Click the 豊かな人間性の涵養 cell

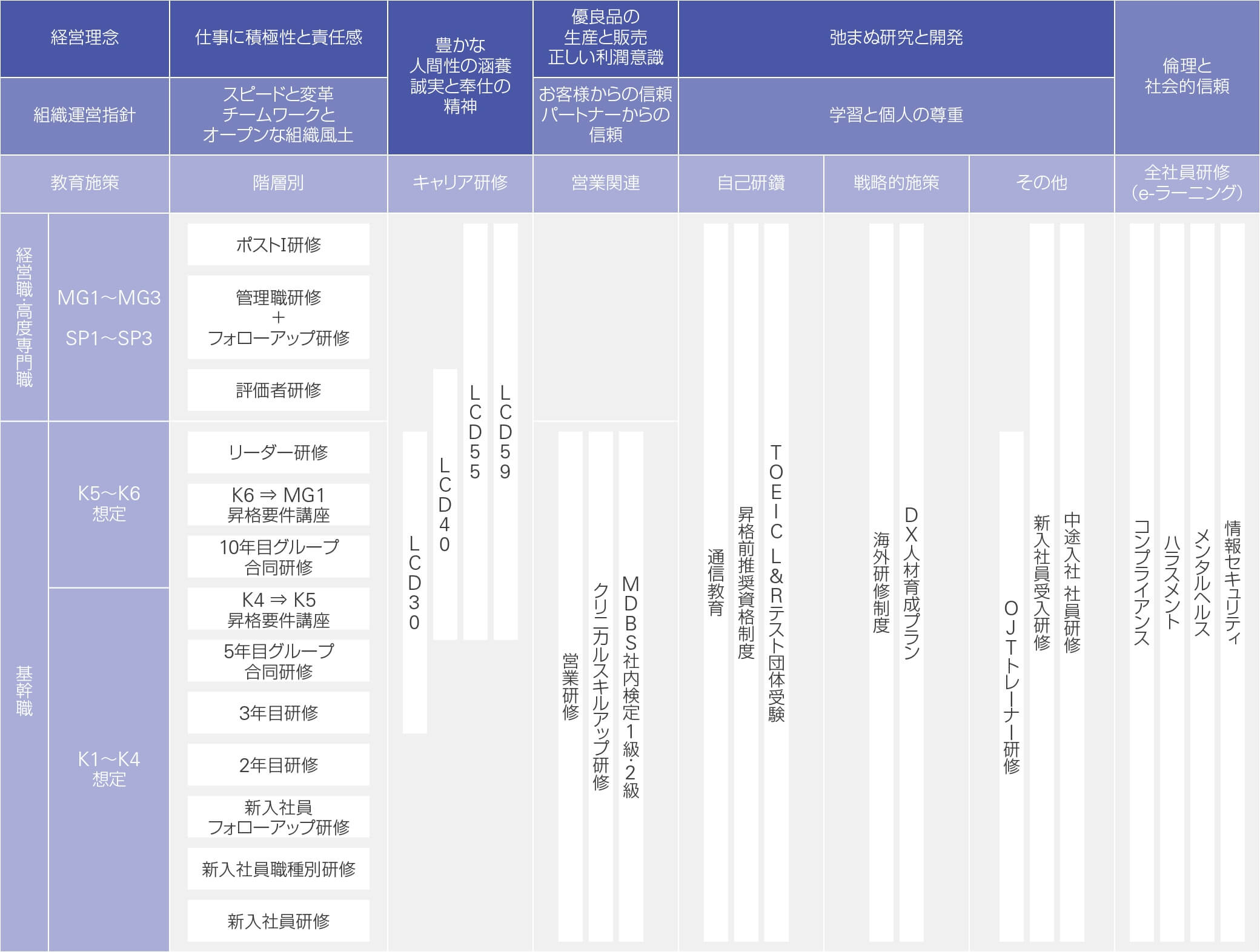point(460,77)
